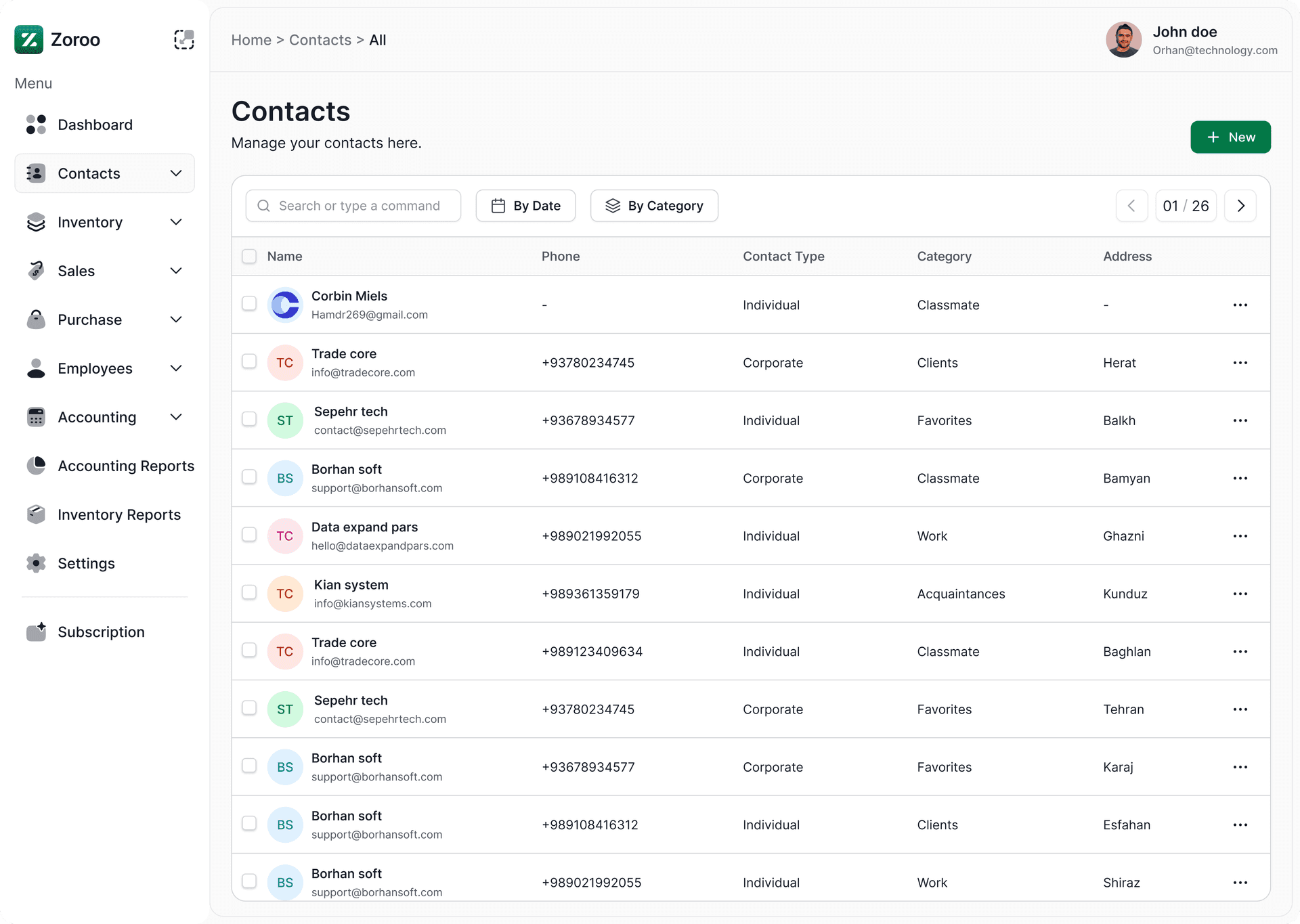Screen dimensions: 1300x924
Task: Expand the Accounting menu chevron
Action: 175,417
